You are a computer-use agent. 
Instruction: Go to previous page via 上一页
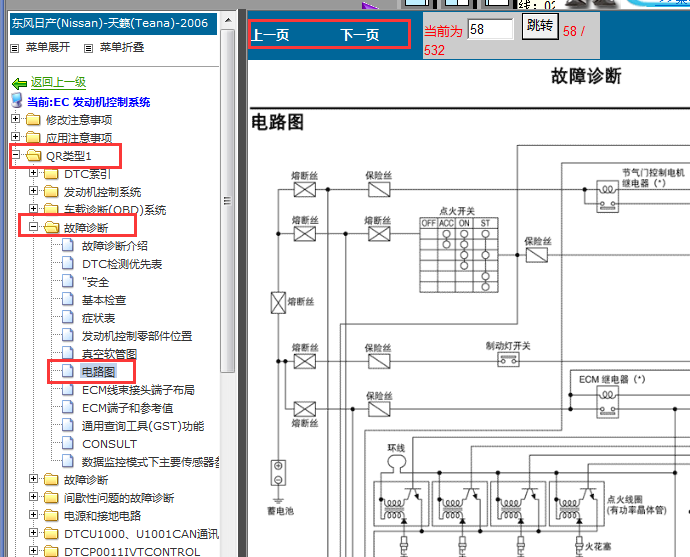click(x=270, y=35)
